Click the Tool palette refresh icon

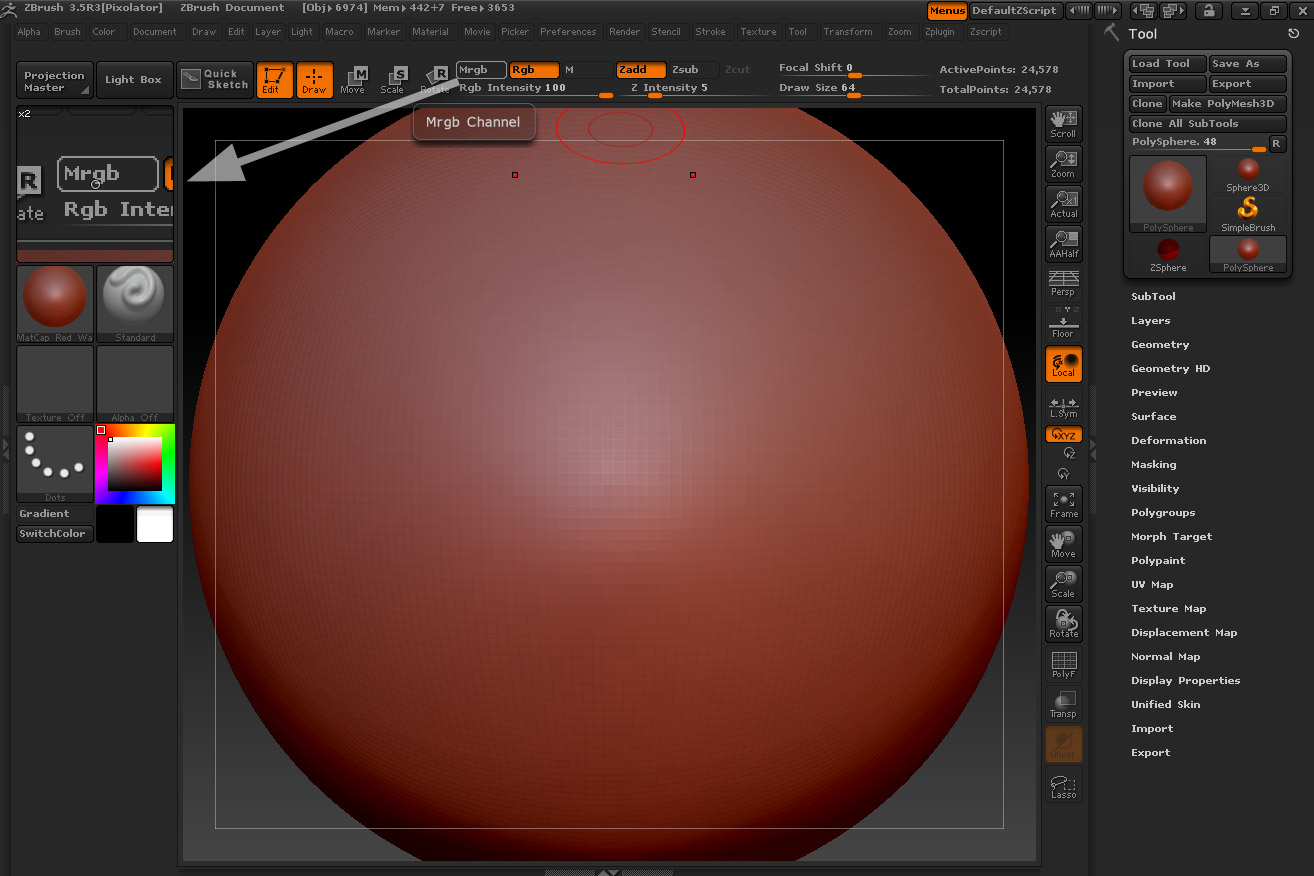pyautogui.click(x=1294, y=34)
